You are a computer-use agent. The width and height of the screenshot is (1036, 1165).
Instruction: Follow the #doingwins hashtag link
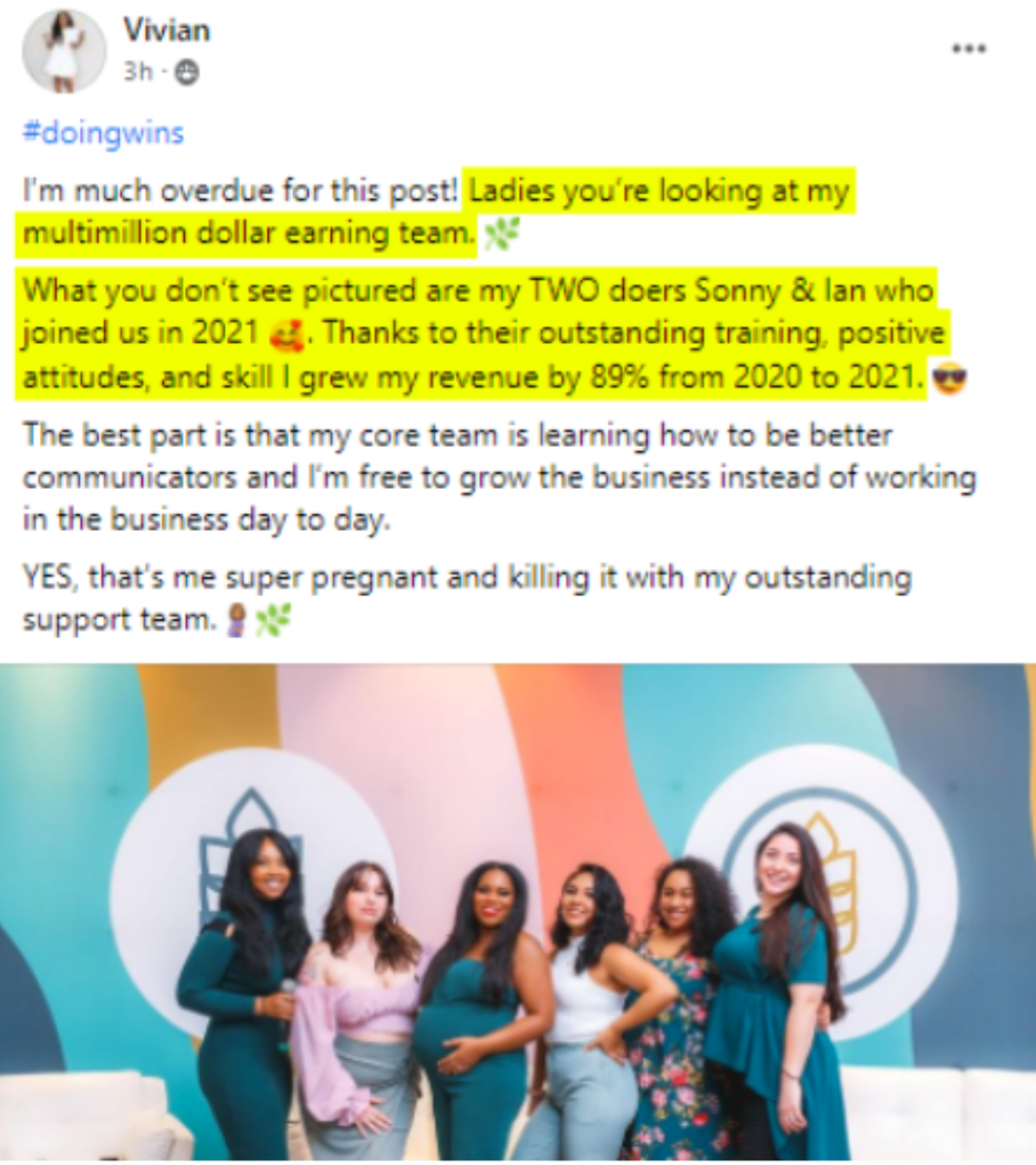(103, 133)
